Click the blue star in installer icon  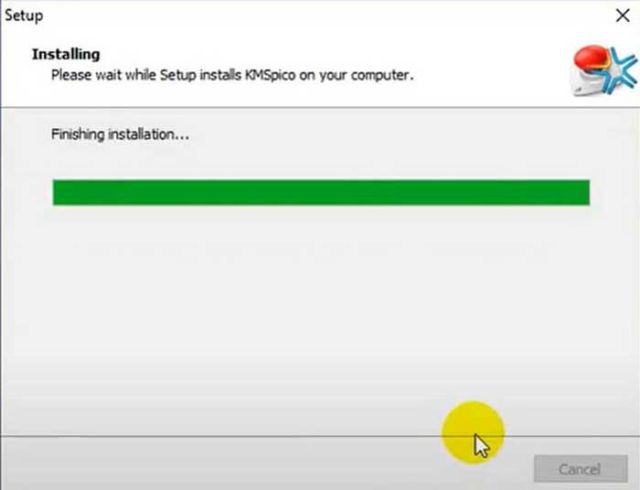point(621,70)
